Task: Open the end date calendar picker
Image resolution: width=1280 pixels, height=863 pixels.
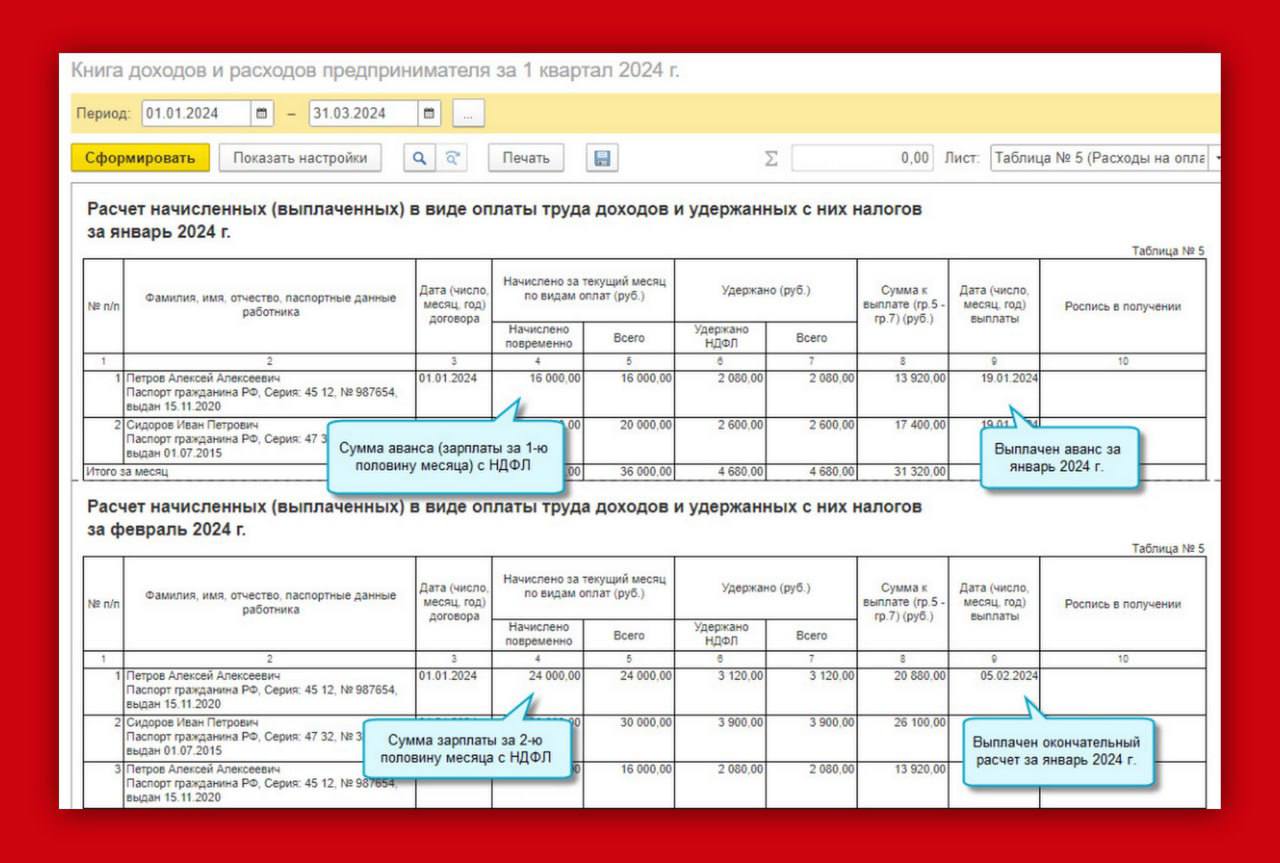Action: (x=429, y=114)
